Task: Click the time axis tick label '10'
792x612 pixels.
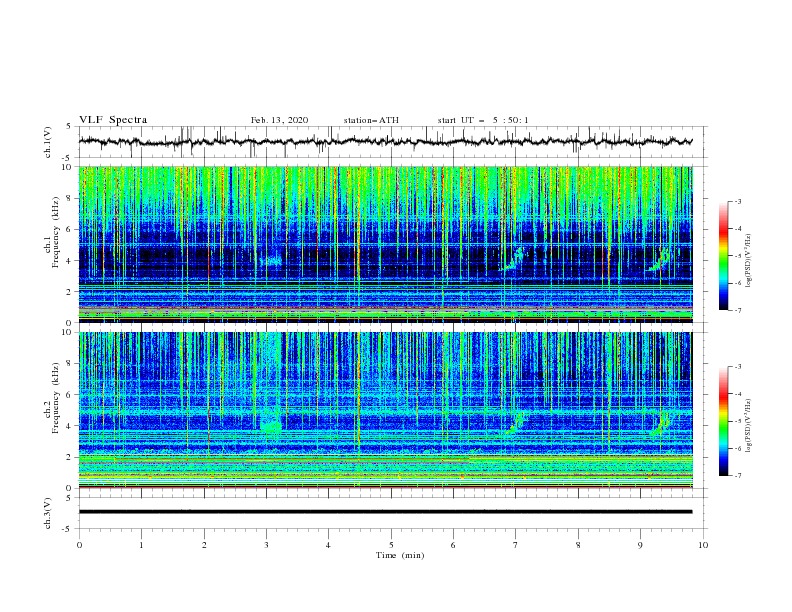Action: pyautogui.click(x=703, y=545)
